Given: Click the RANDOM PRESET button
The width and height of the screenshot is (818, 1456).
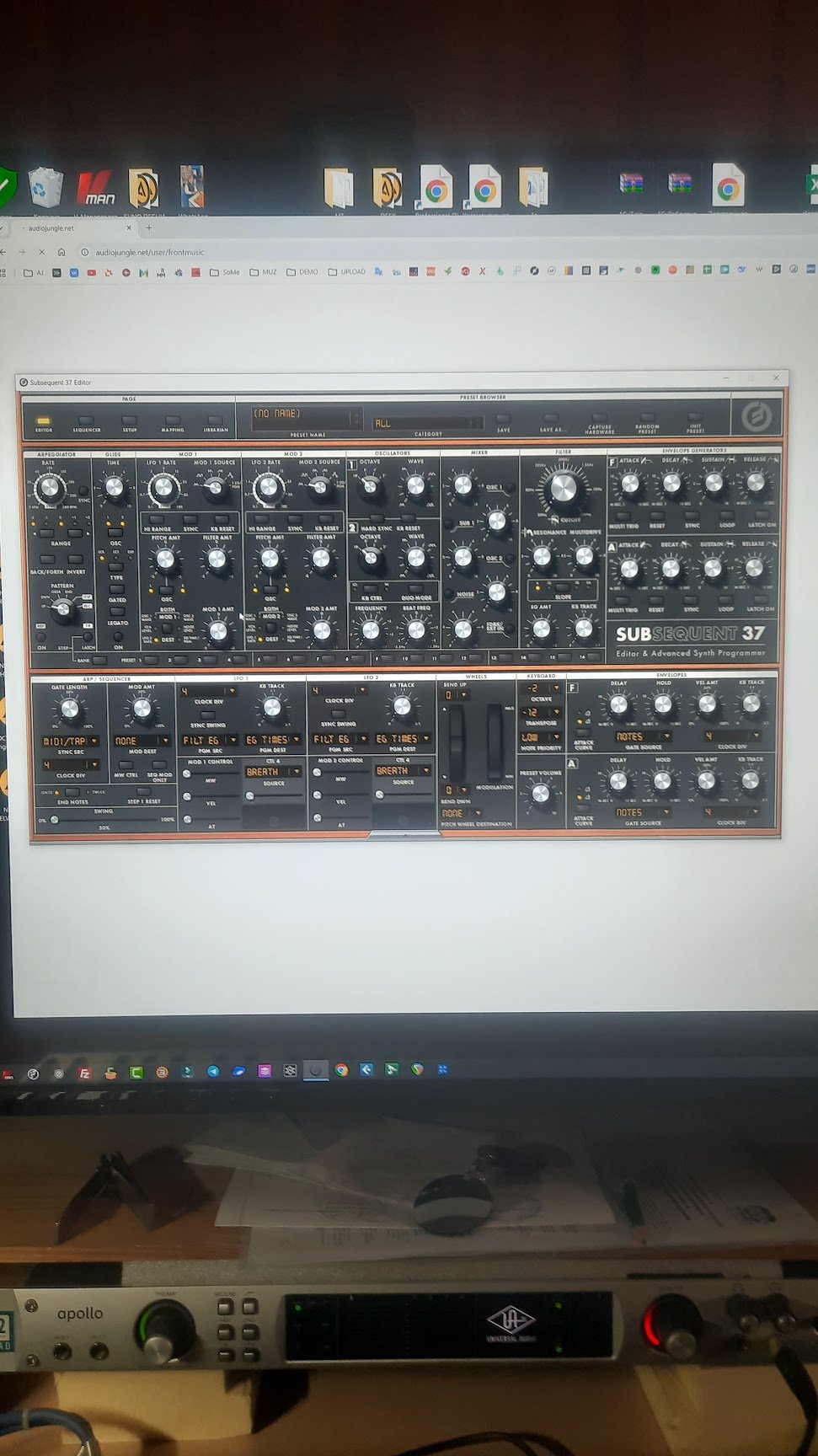Looking at the screenshot, I should [647, 418].
